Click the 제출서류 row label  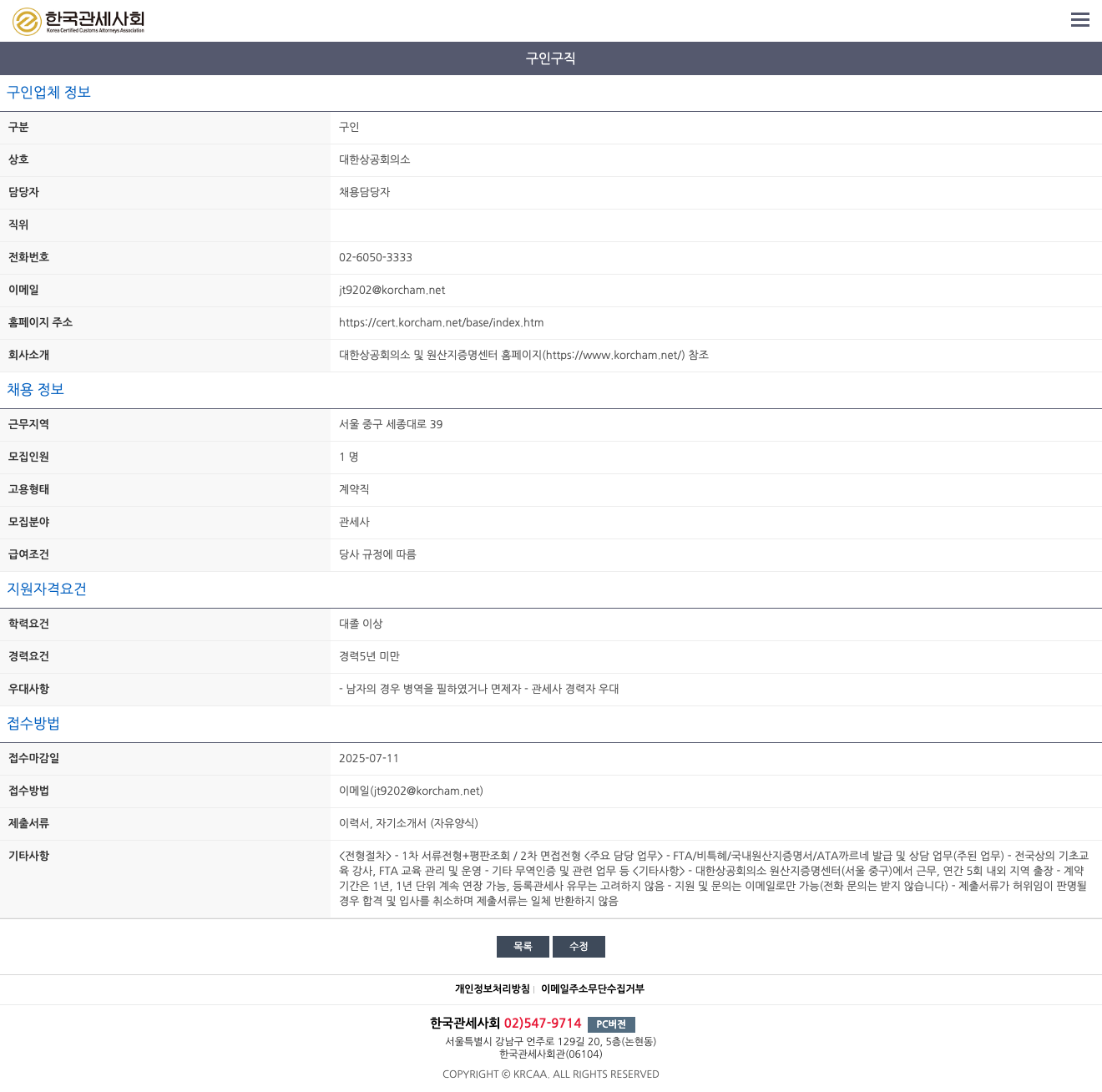click(28, 823)
